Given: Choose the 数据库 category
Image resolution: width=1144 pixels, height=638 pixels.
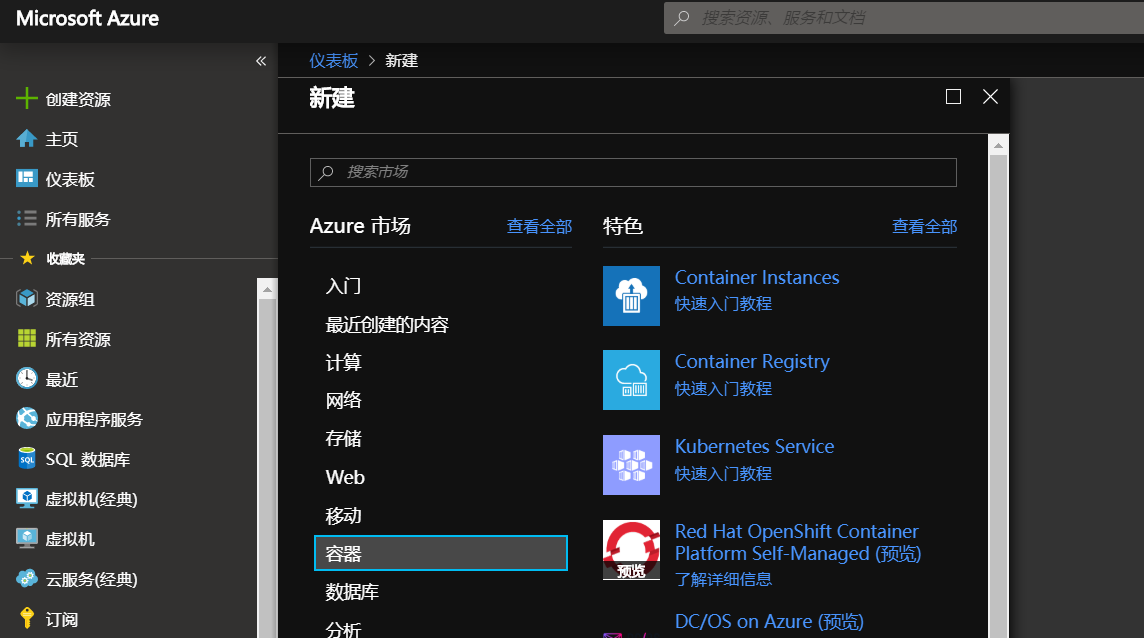Looking at the screenshot, I should (x=352, y=591).
